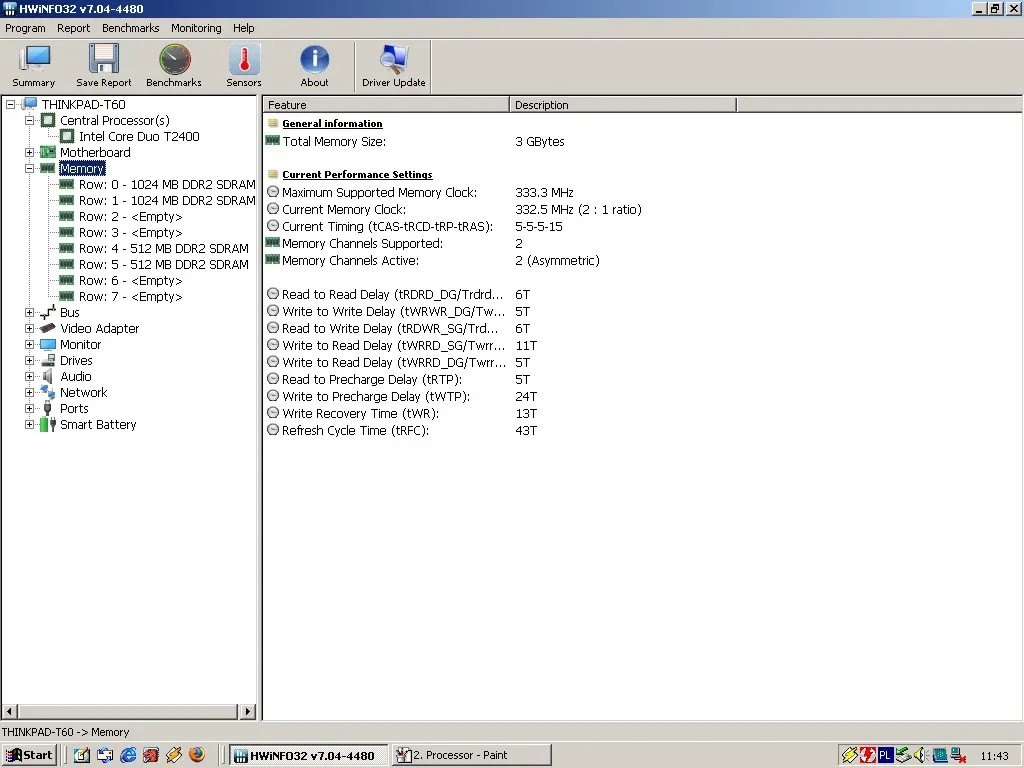Select Row: 4 - 512 MB DDR2 SDRAM
The height and width of the screenshot is (768, 1024).
[164, 248]
